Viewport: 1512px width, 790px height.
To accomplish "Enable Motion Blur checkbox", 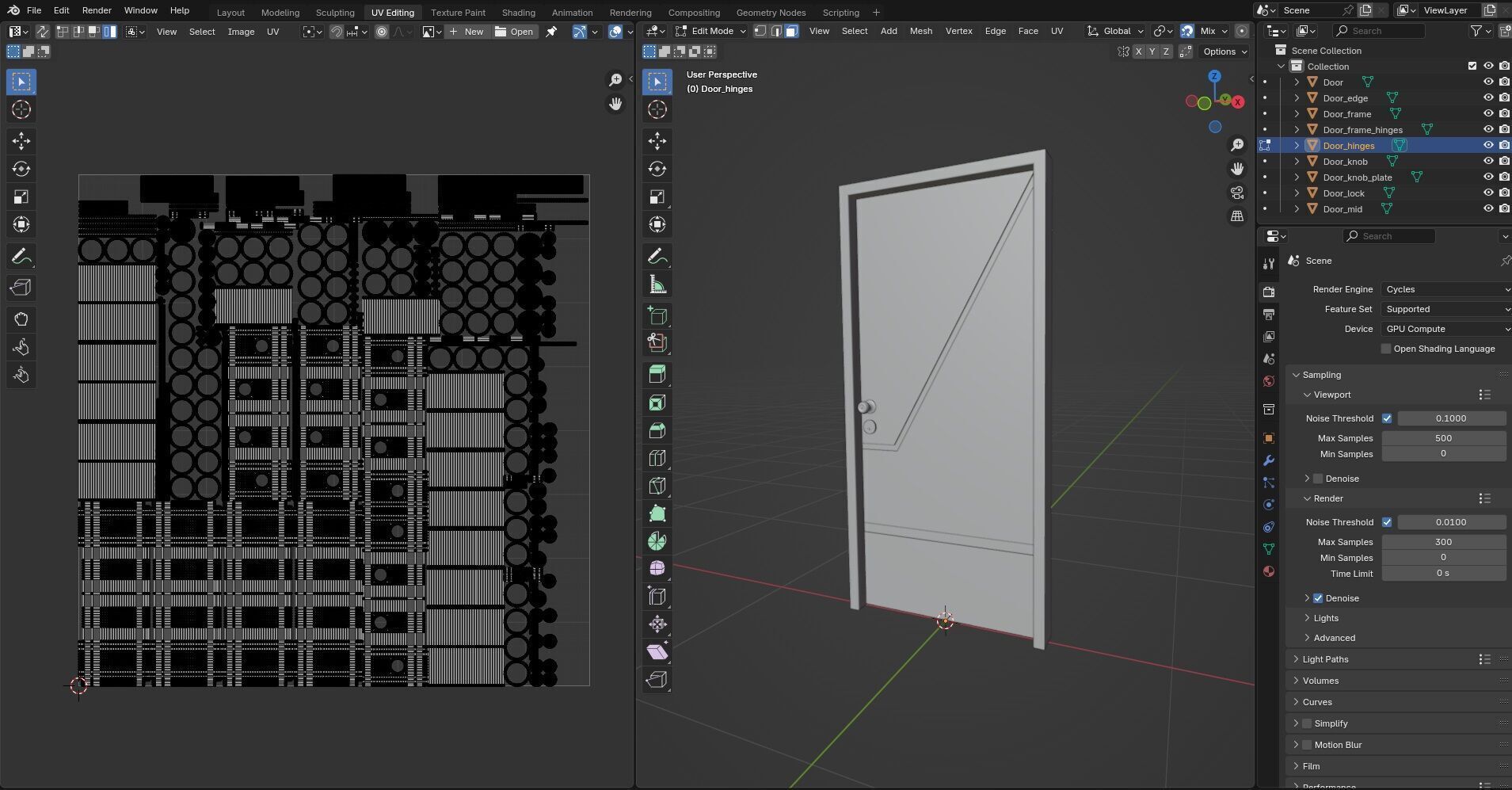I will pos(1307,745).
